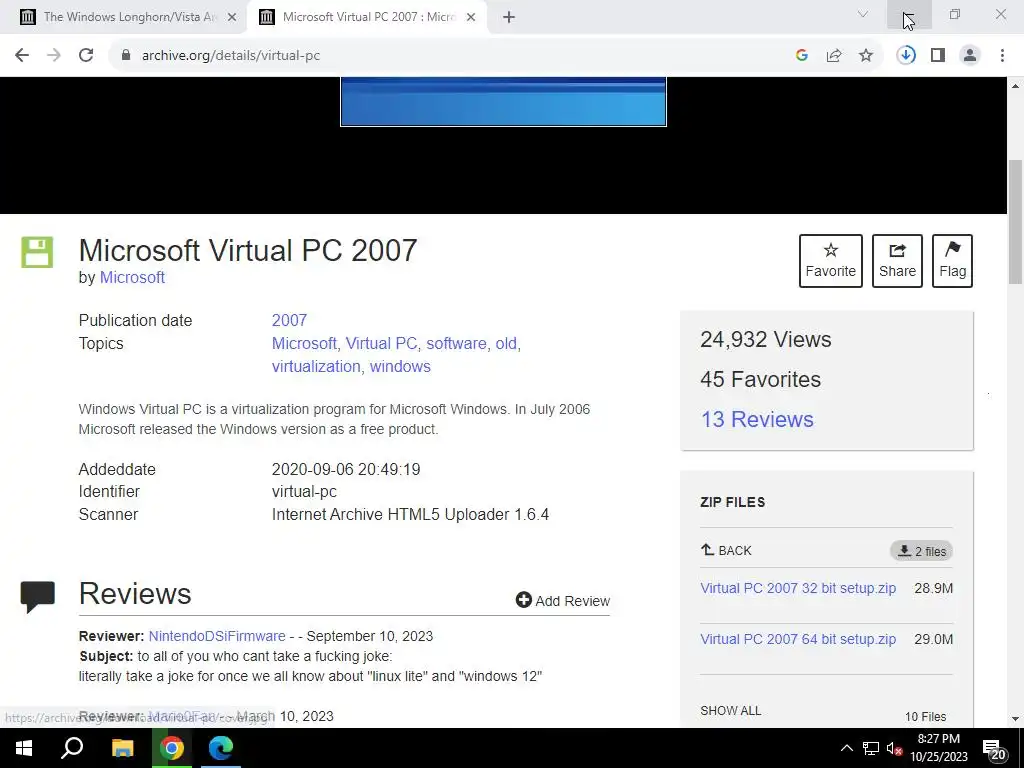
Task: Click the browser forward arrow
Action: coord(54,56)
